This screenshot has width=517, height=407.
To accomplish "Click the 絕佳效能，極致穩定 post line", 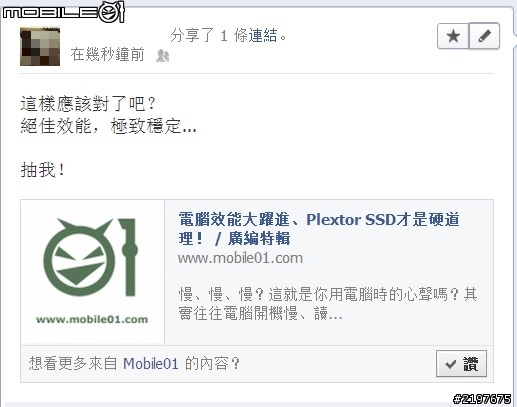I will point(108,126).
